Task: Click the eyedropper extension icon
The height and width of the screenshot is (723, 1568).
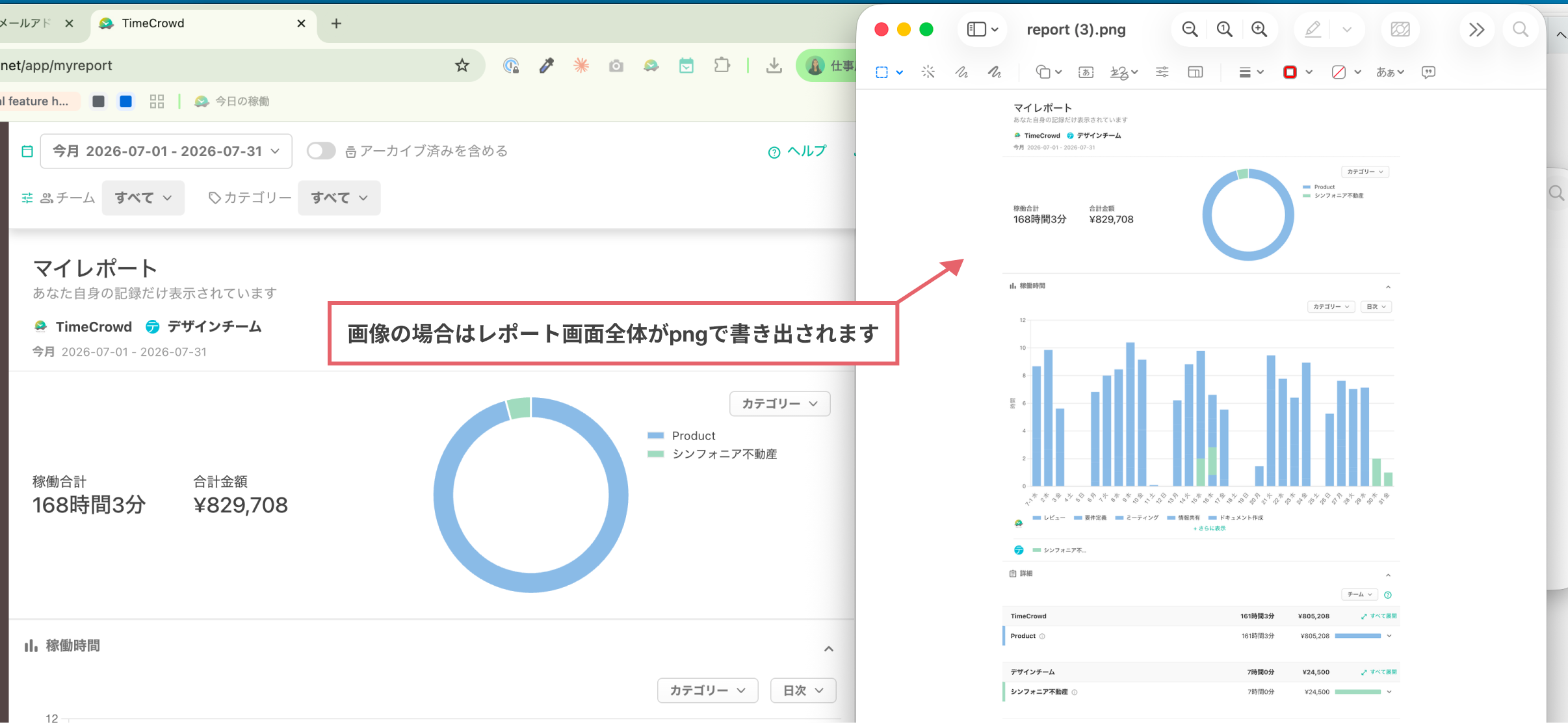Action: click(546, 65)
